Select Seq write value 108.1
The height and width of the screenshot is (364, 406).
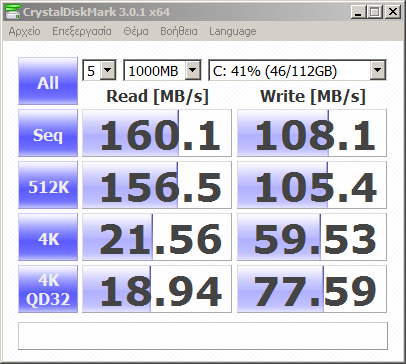click(x=312, y=133)
